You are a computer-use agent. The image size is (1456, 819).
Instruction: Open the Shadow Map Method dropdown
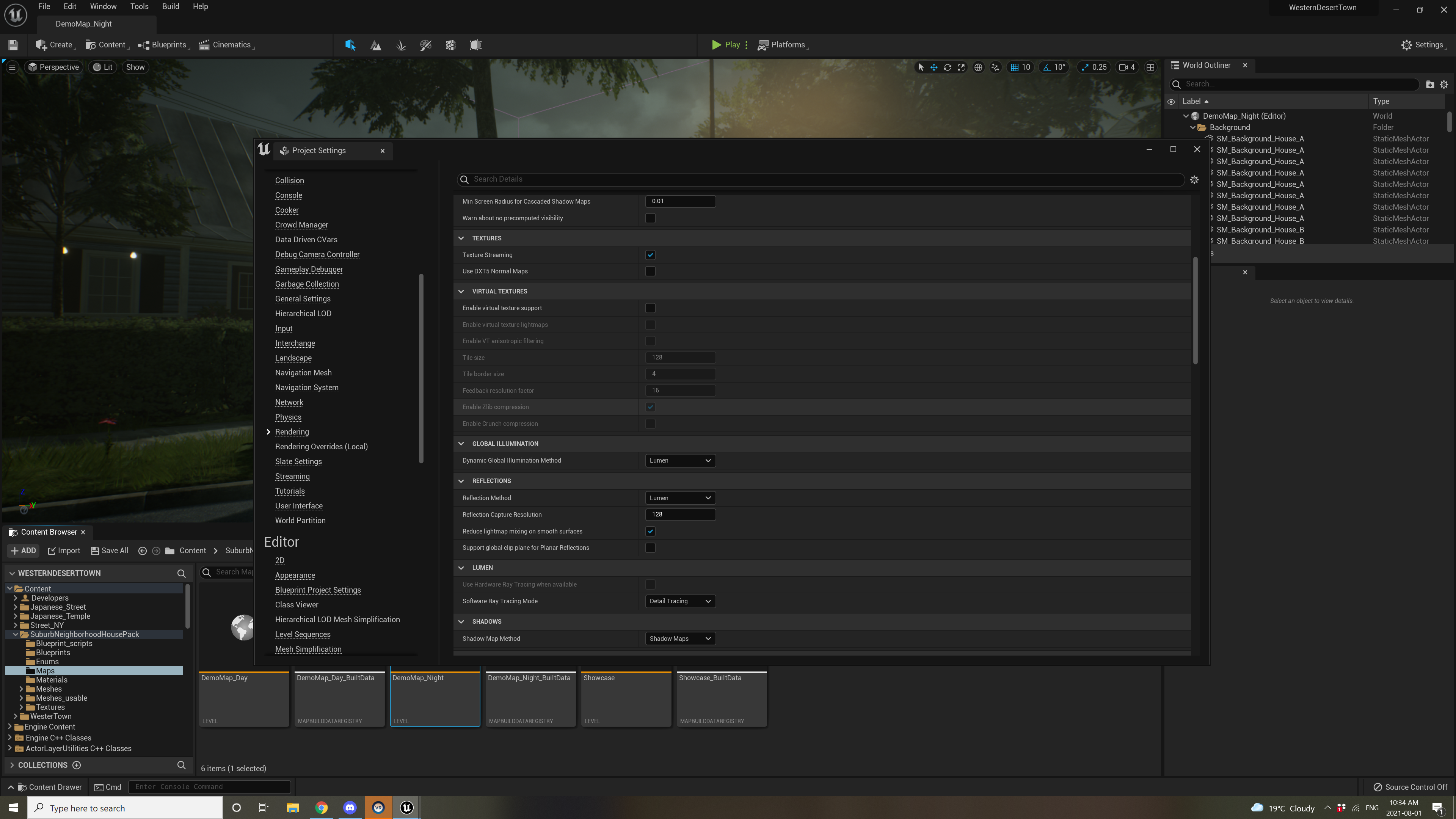click(x=679, y=638)
